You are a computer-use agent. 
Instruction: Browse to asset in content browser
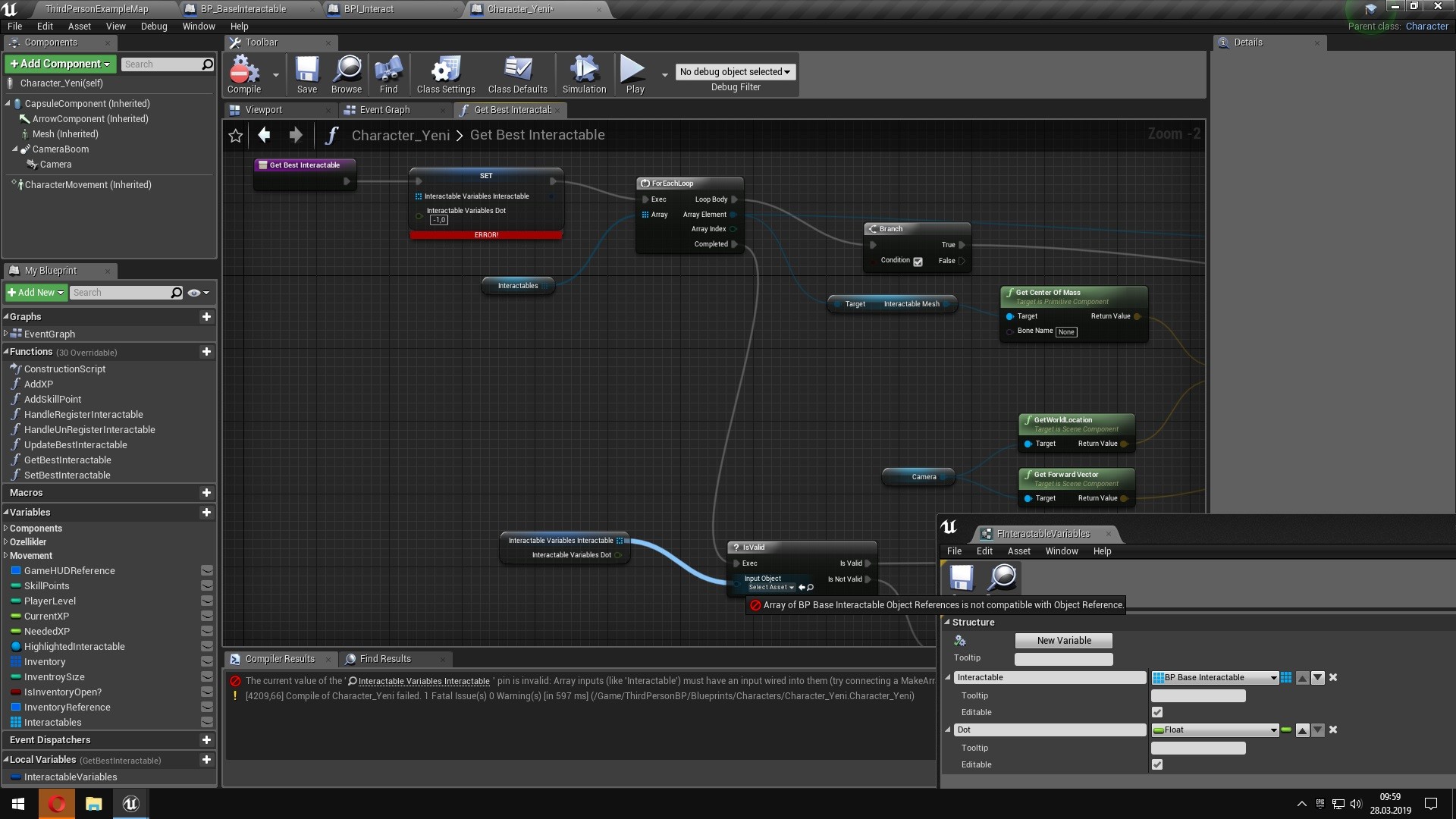click(347, 74)
